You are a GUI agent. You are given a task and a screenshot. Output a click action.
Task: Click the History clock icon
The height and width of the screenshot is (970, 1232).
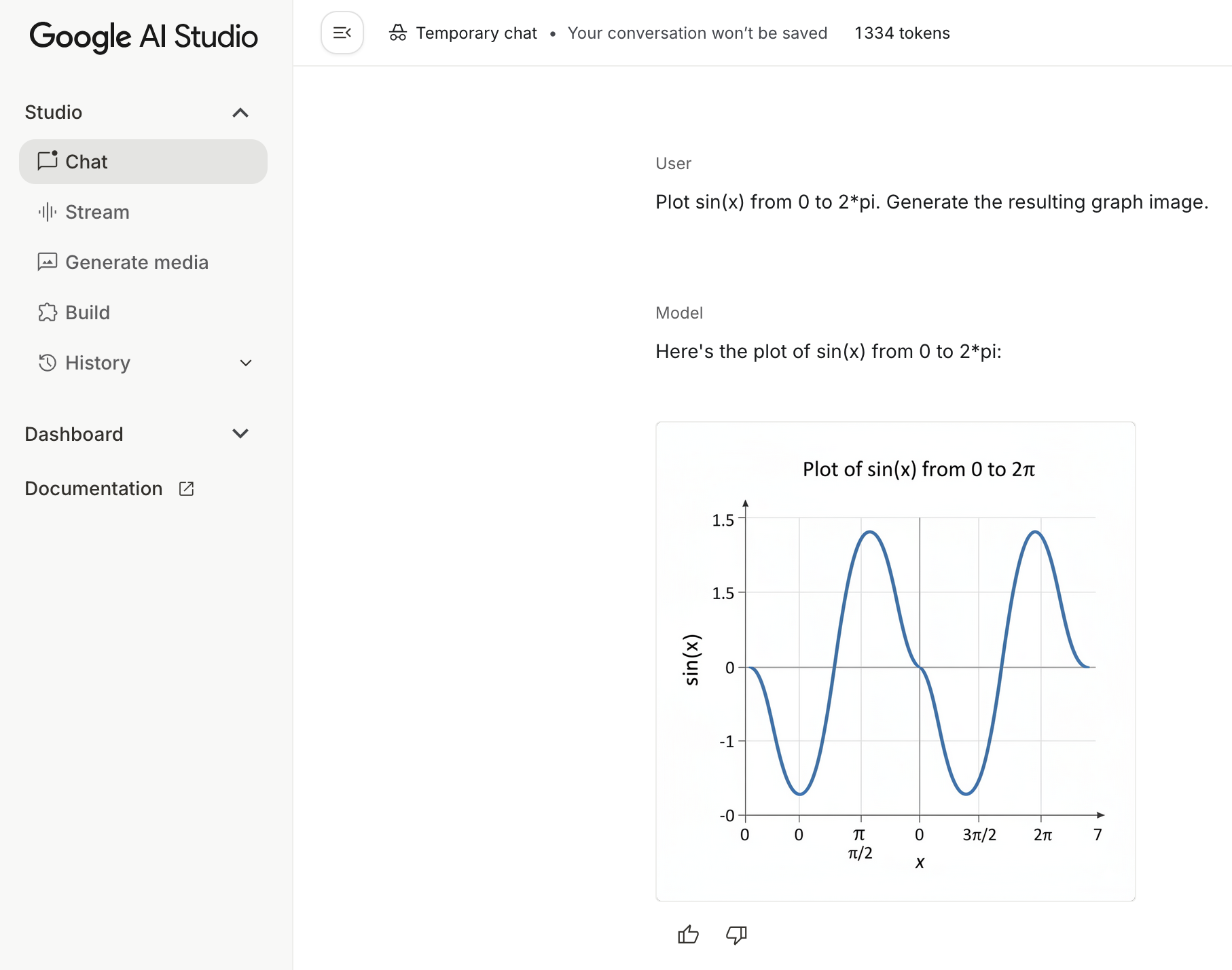coord(46,363)
